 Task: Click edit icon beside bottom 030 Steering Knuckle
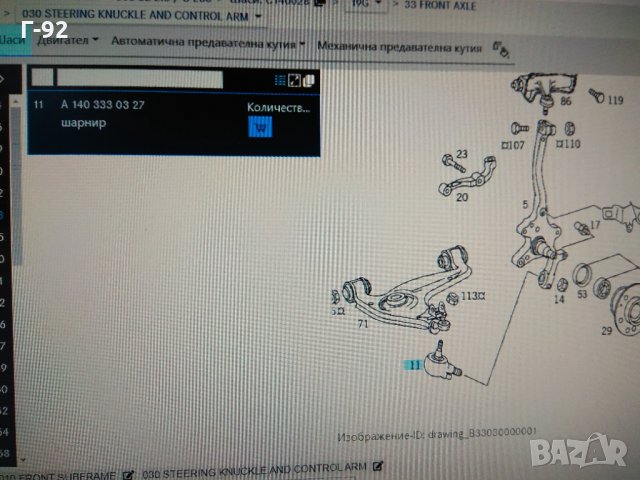(x=378, y=467)
